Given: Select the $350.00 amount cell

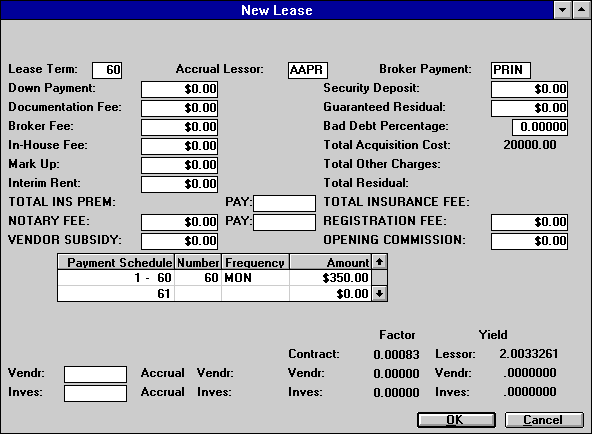Looking at the screenshot, I should click(330, 278).
